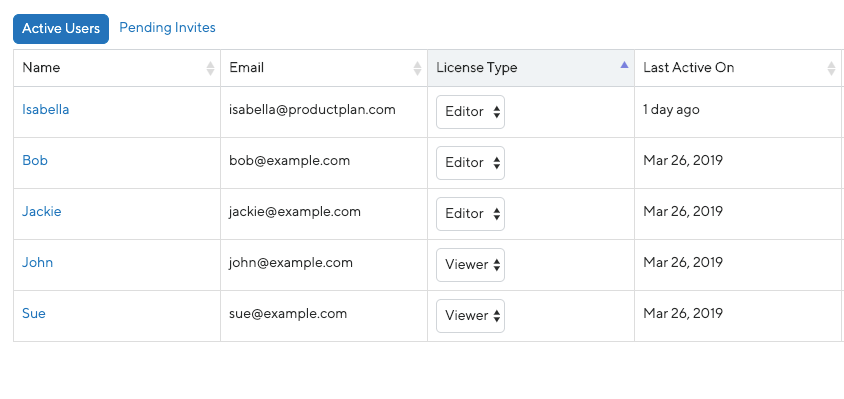The height and width of the screenshot is (399, 844).
Task: Click Sue's Mar 26, 2019 date
Action: point(683,313)
